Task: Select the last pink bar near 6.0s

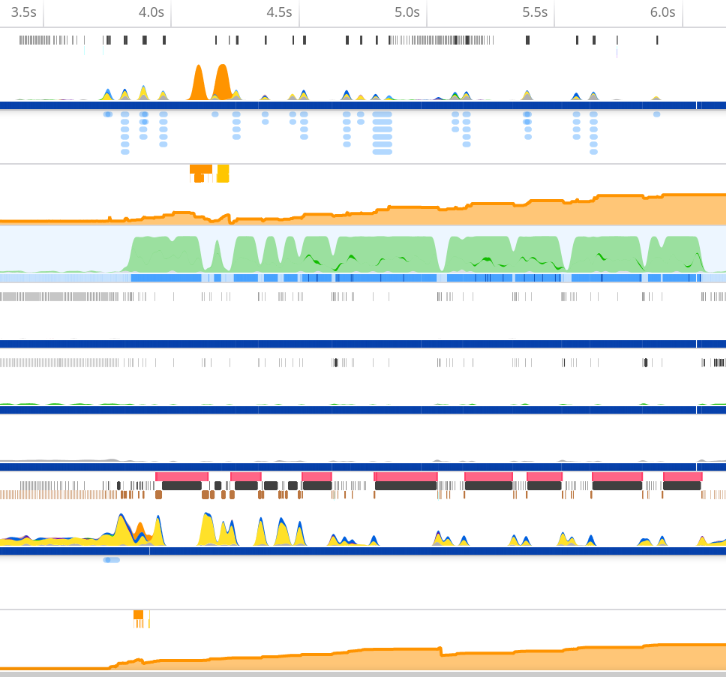Action: (682, 476)
